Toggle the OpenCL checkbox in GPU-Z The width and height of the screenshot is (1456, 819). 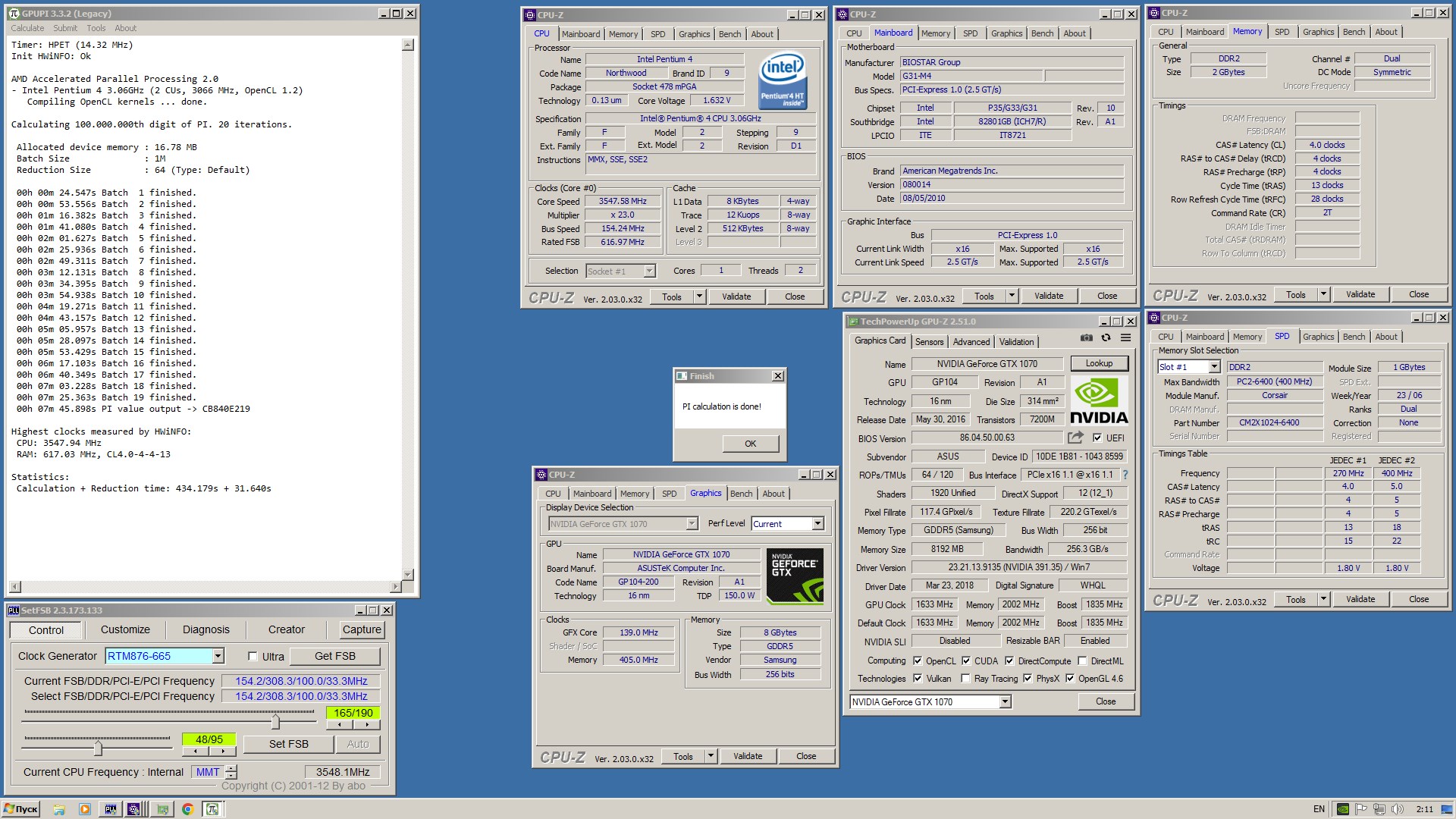(x=918, y=661)
